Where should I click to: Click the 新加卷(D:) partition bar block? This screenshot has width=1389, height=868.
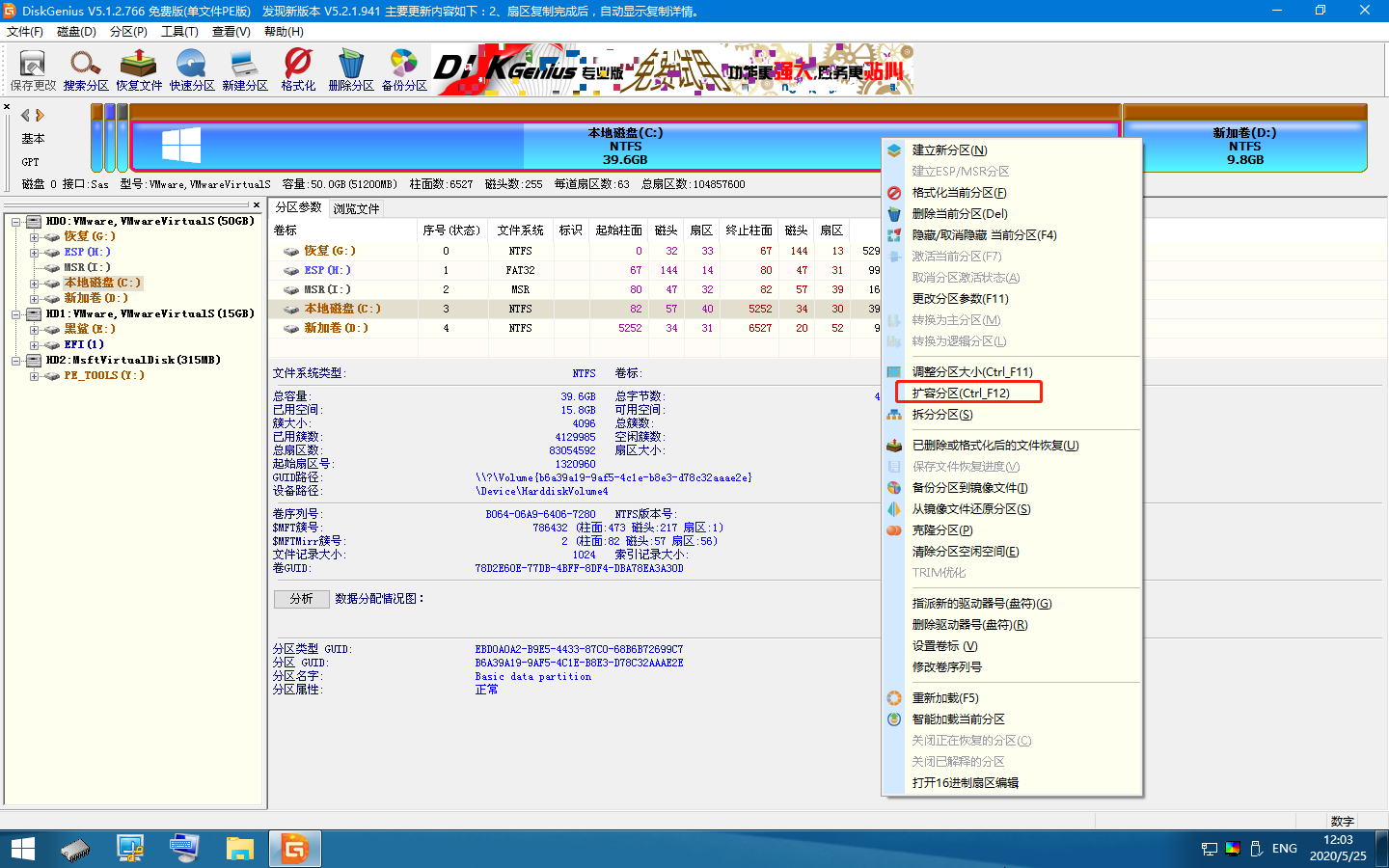pyautogui.click(x=1244, y=146)
